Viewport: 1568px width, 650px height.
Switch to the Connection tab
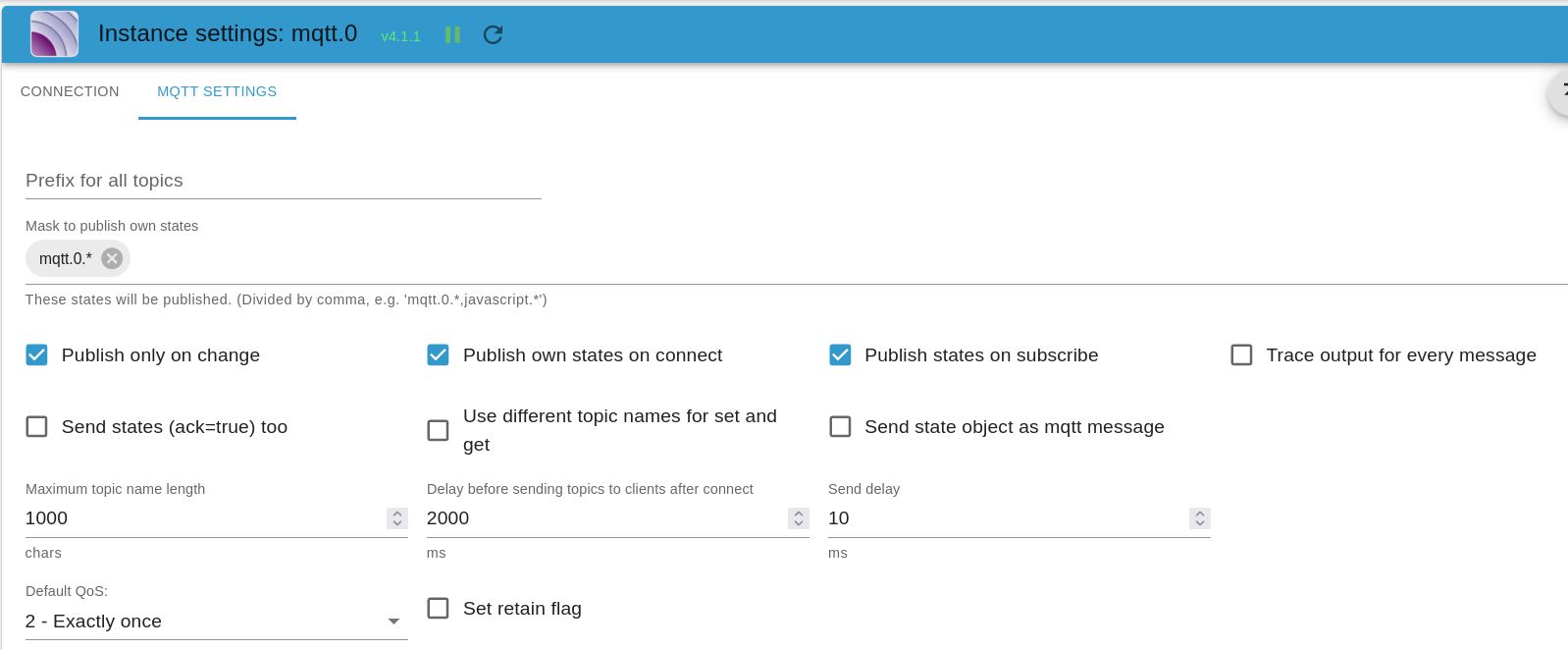tap(70, 91)
